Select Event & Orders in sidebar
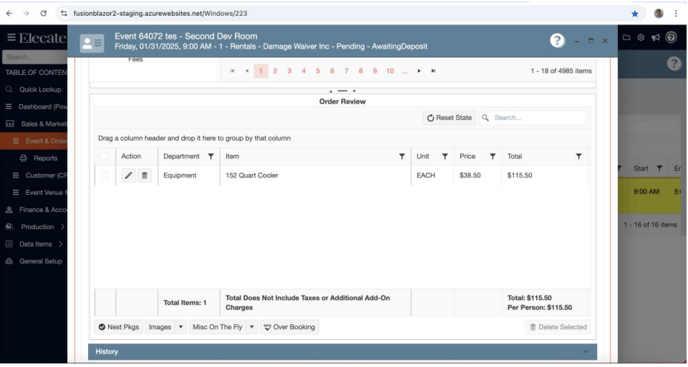Viewport: 688px width, 367px height. pos(34,141)
